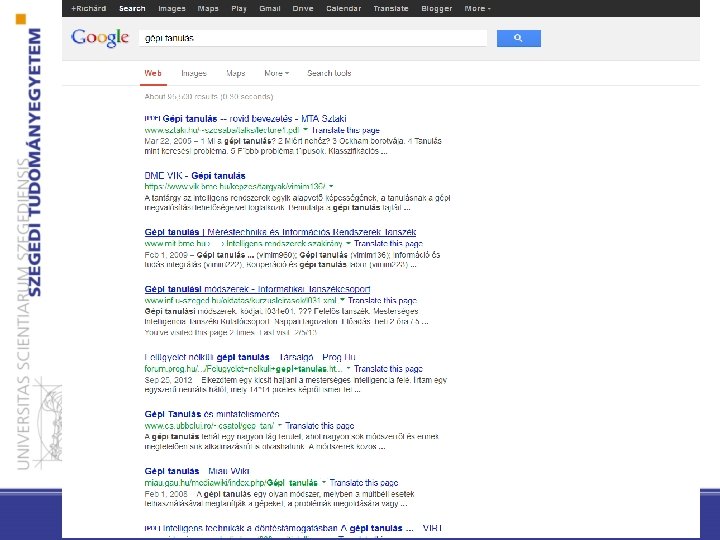
Task: Open the Gépi tanulás Miau Wiki result
Action: click(x=197, y=471)
